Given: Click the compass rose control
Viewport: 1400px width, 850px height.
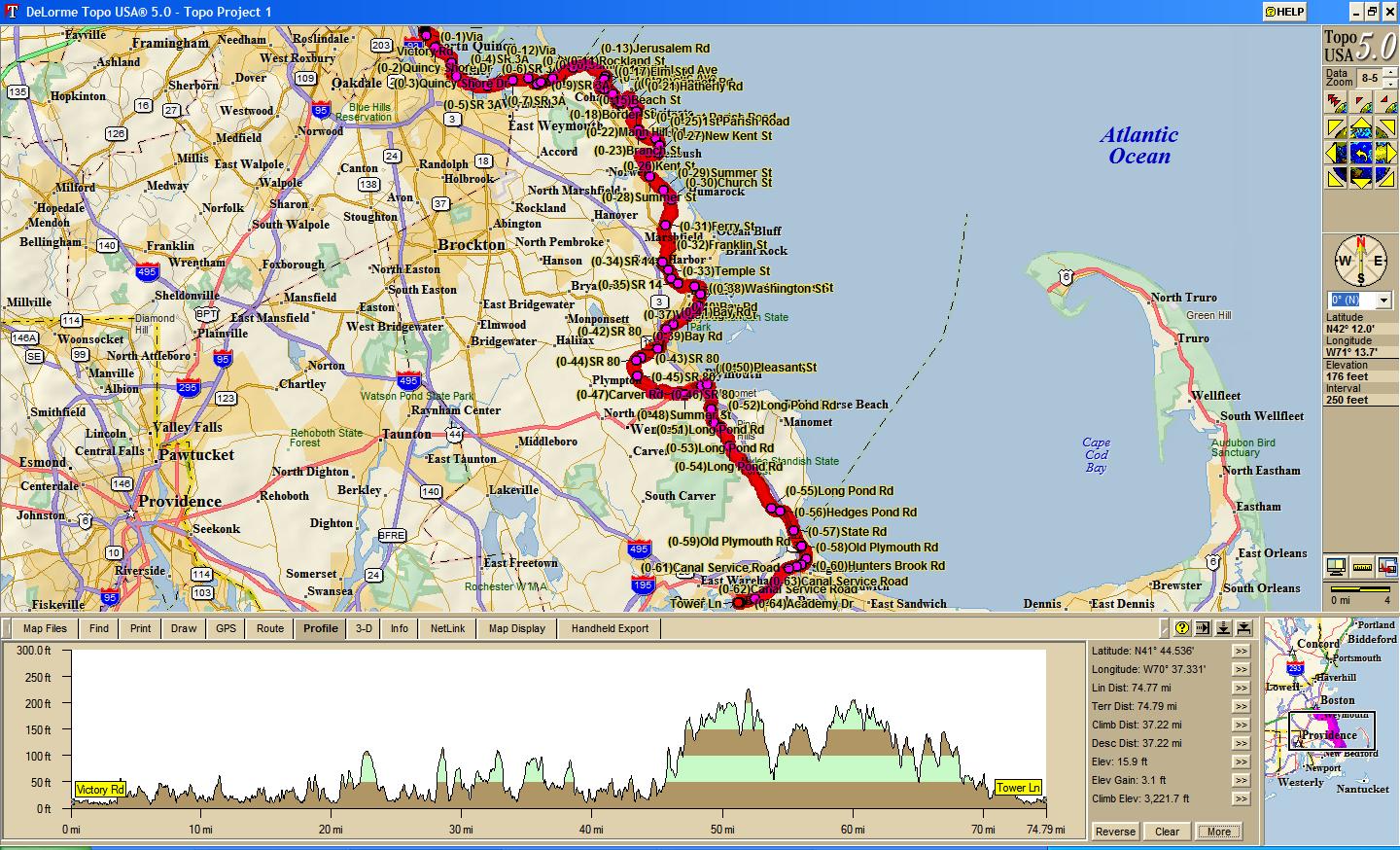Looking at the screenshot, I should [1361, 260].
